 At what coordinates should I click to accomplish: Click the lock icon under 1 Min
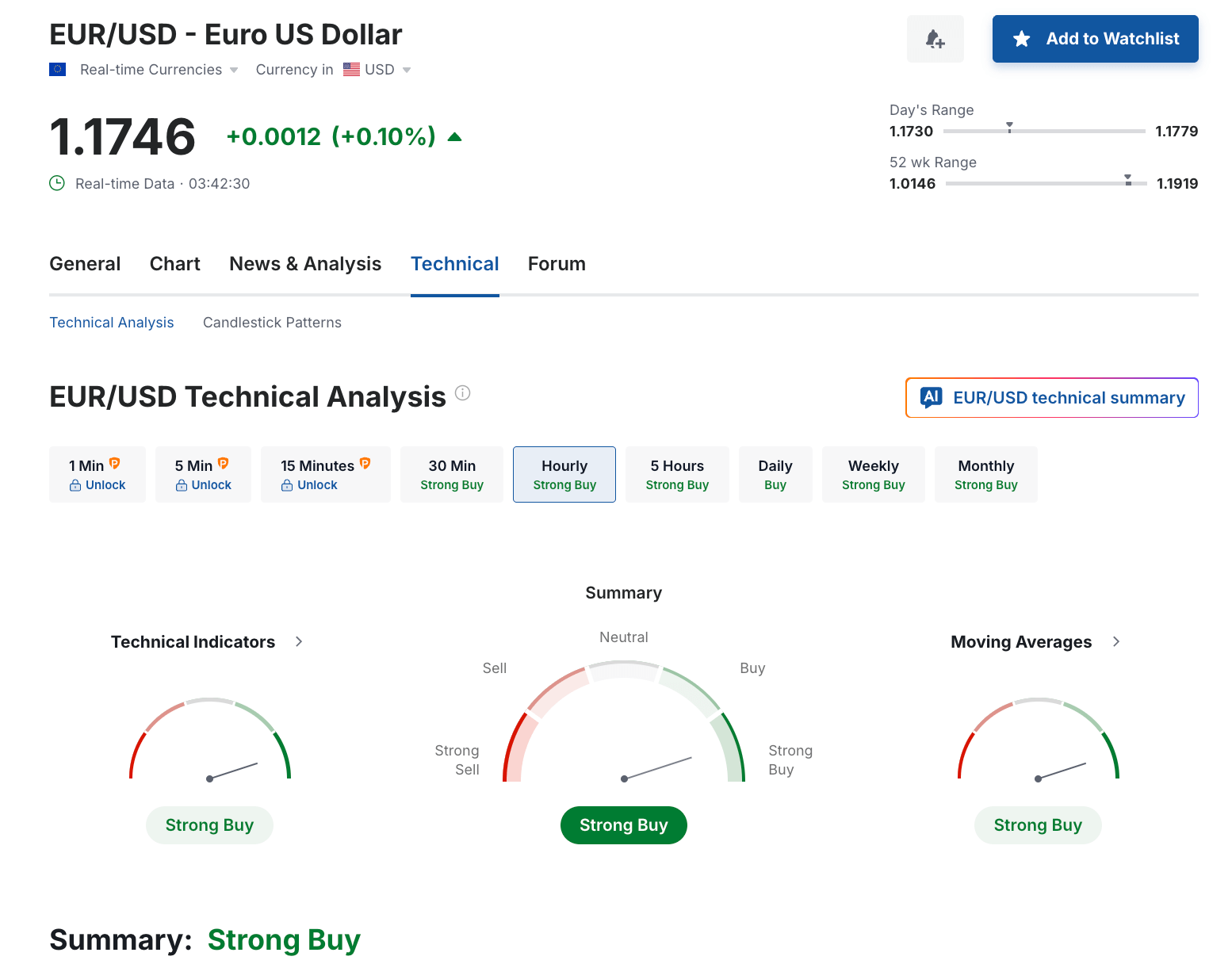tap(75, 485)
